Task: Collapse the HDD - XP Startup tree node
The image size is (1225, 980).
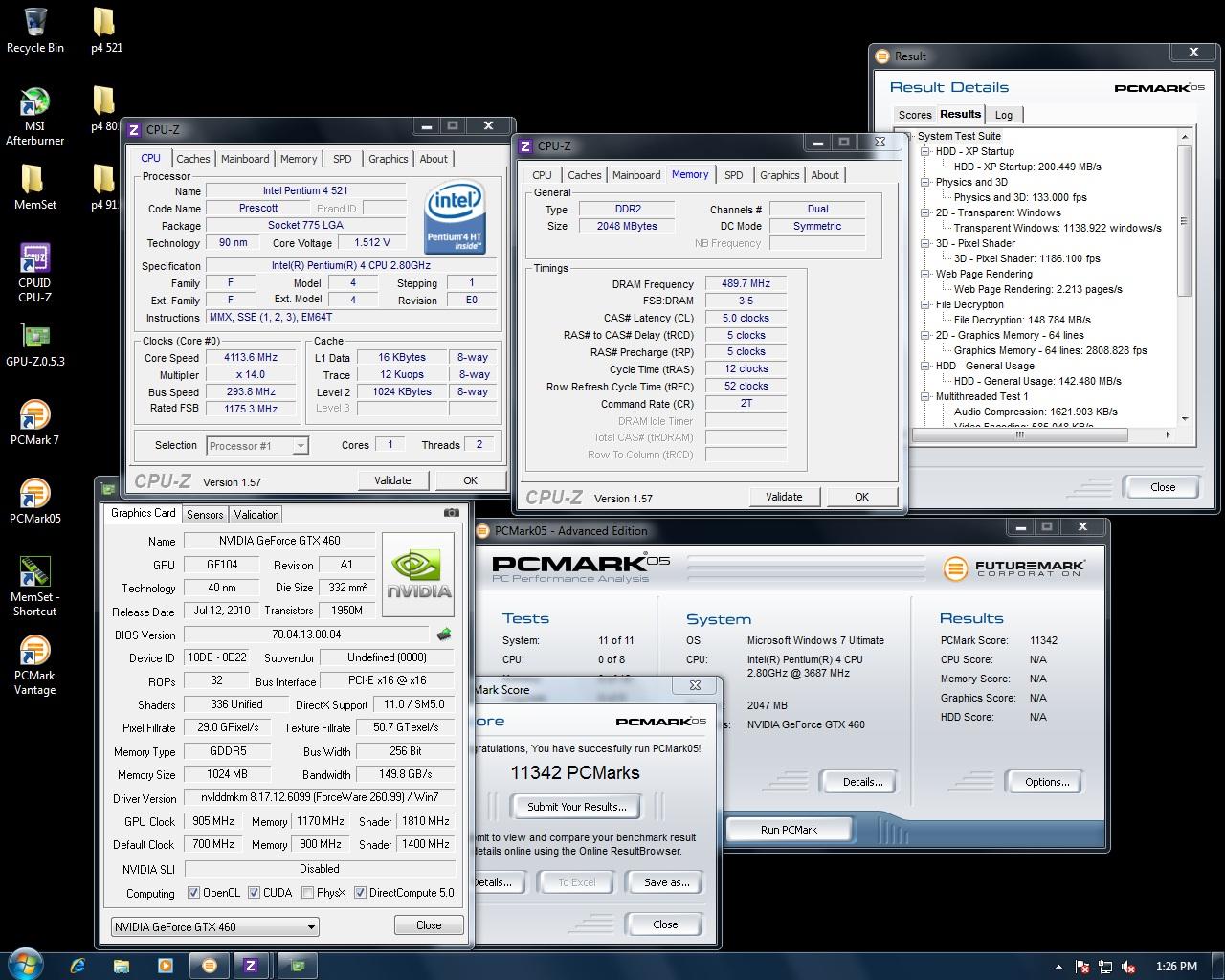Action: 925,151
